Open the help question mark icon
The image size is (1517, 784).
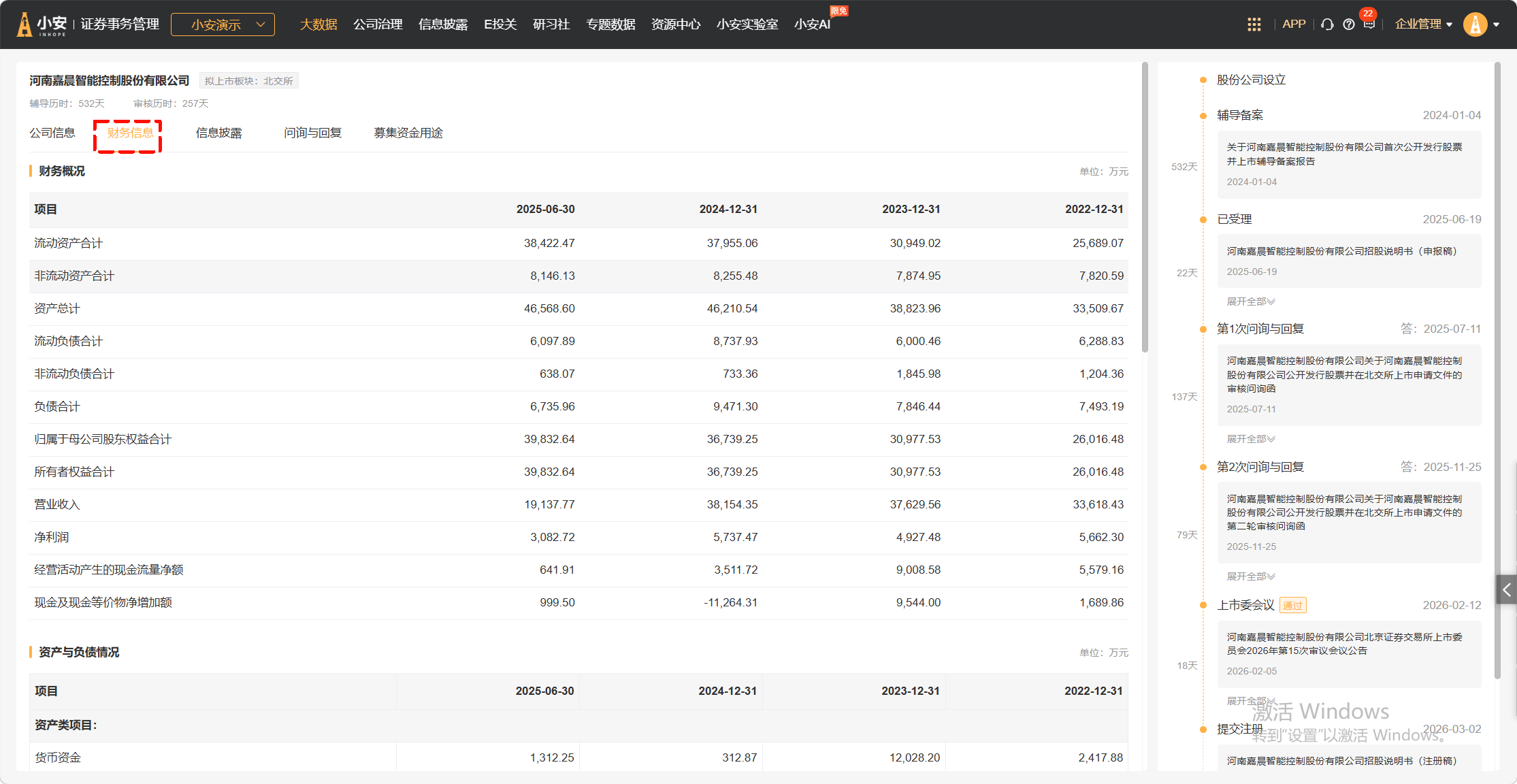click(x=1348, y=24)
